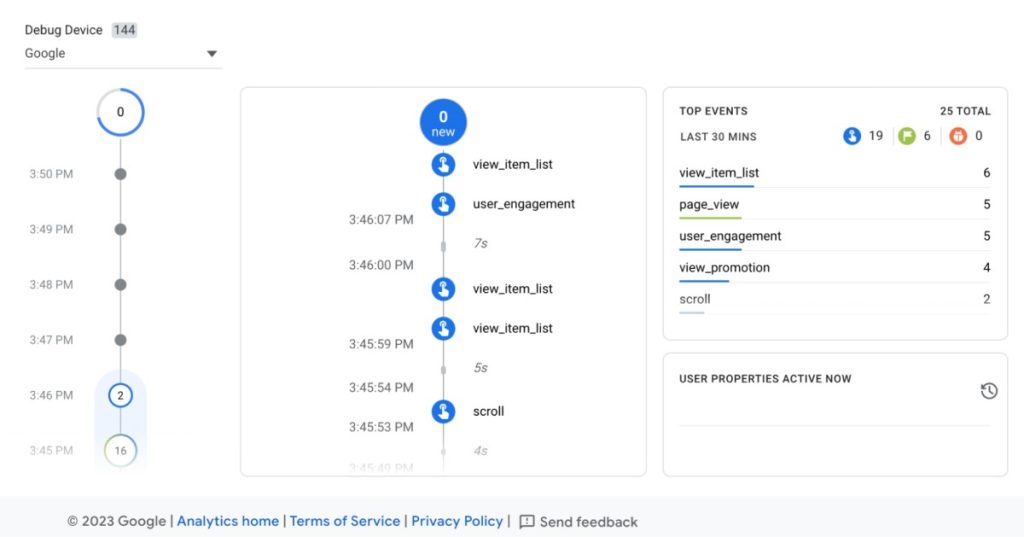Select the 3:45 PM bubble with 16 events
The image size is (1024, 537).
coord(120,450)
